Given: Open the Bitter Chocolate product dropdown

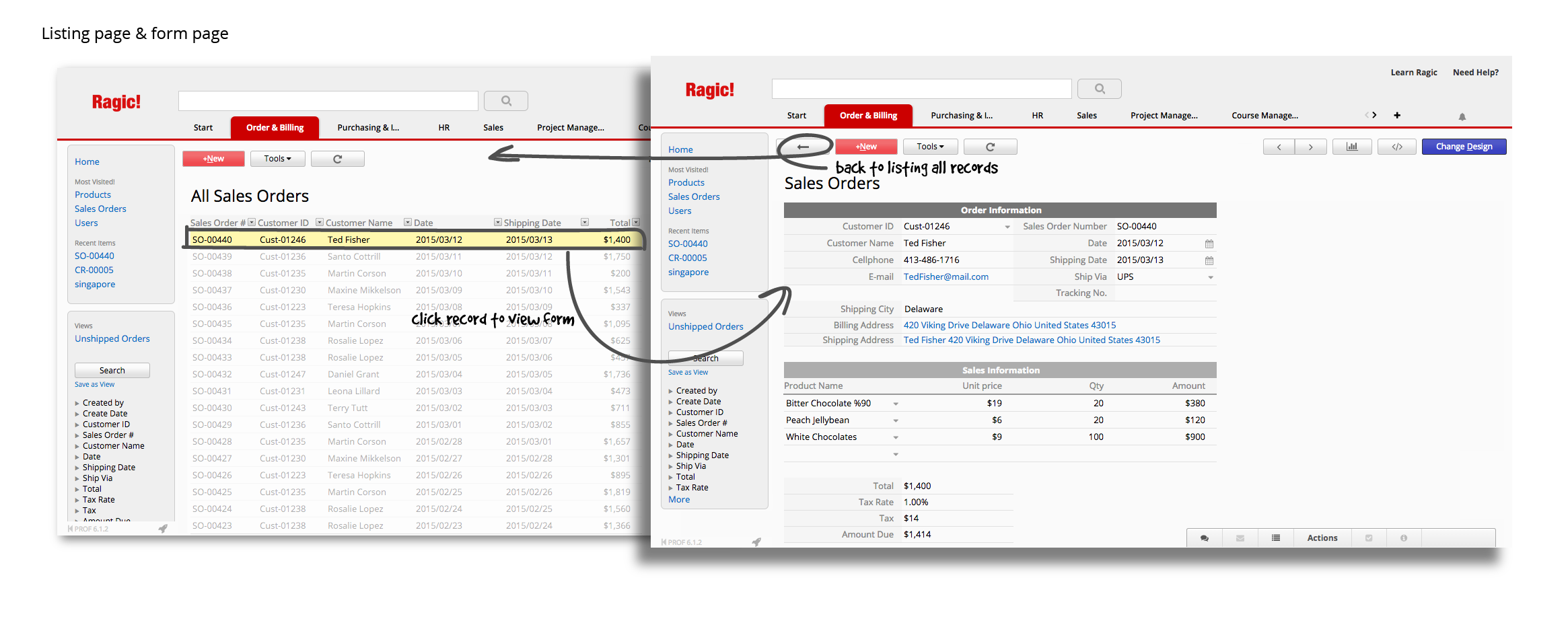Looking at the screenshot, I should pos(896,404).
